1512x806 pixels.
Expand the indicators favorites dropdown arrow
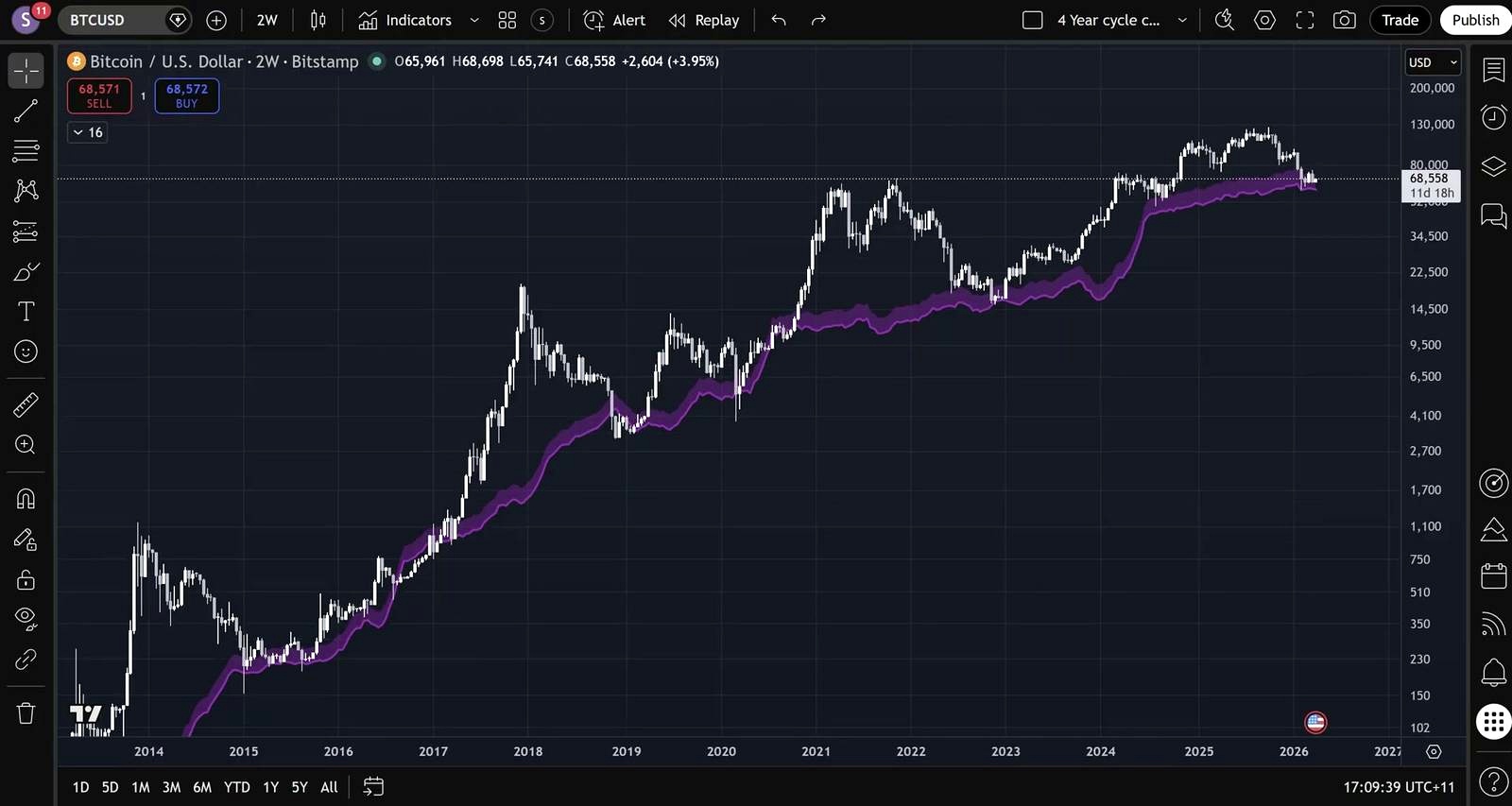click(x=474, y=20)
